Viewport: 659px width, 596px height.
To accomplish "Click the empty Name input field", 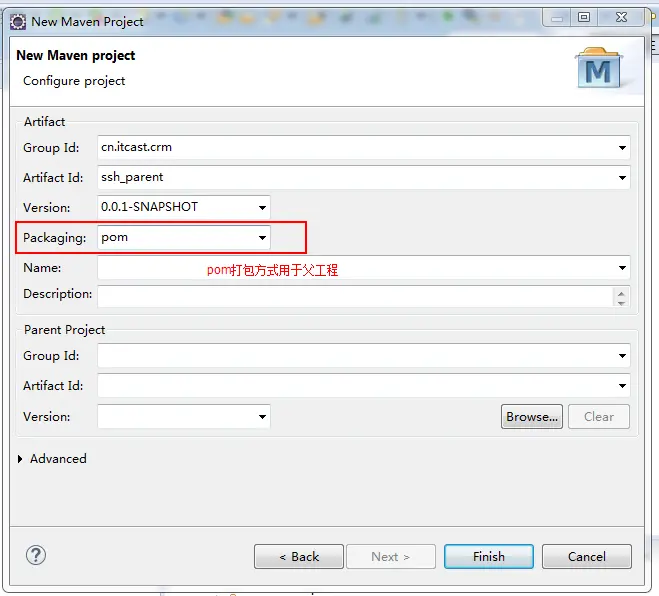I will tap(364, 268).
